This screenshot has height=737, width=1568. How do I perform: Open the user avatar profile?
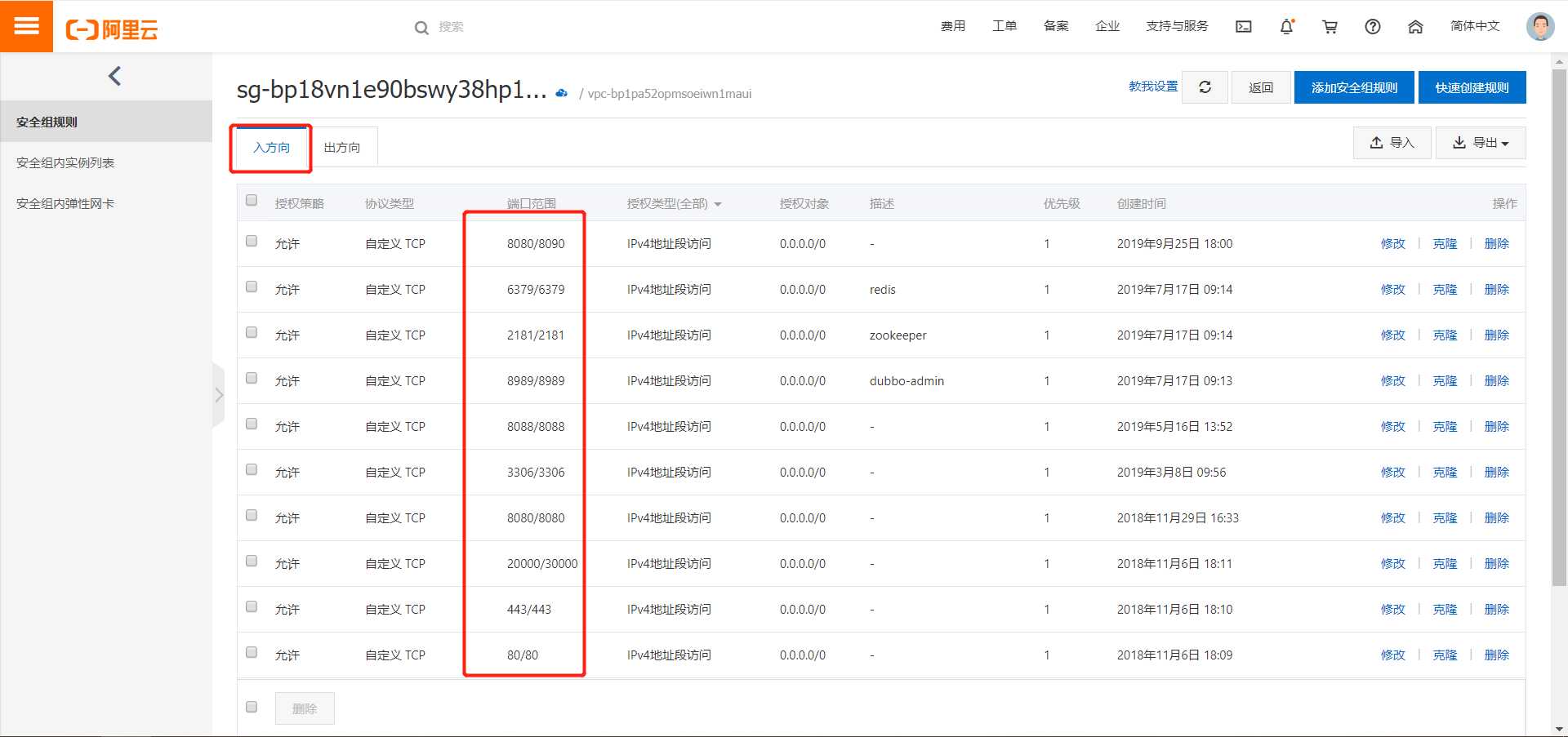(1540, 26)
